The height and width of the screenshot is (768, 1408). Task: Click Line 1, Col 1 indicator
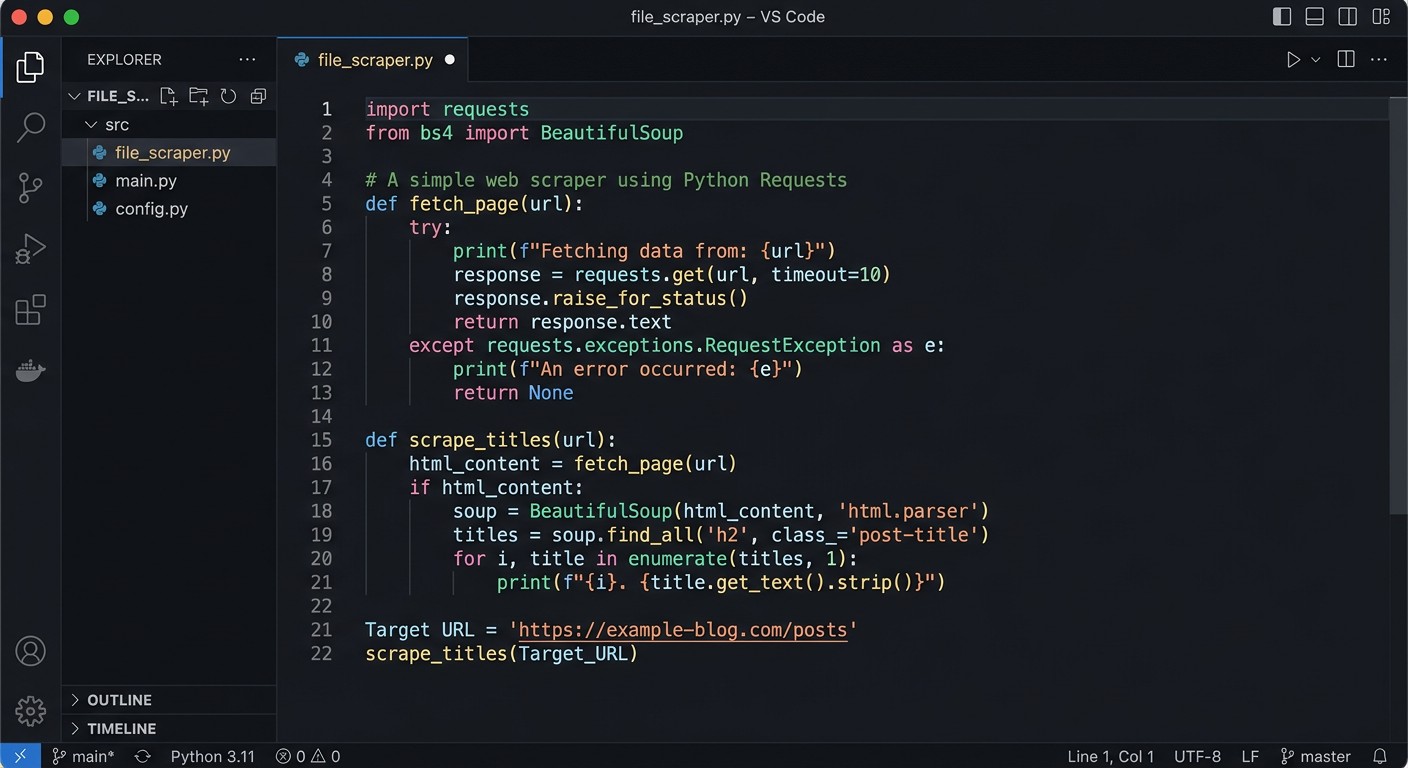tap(1110, 756)
